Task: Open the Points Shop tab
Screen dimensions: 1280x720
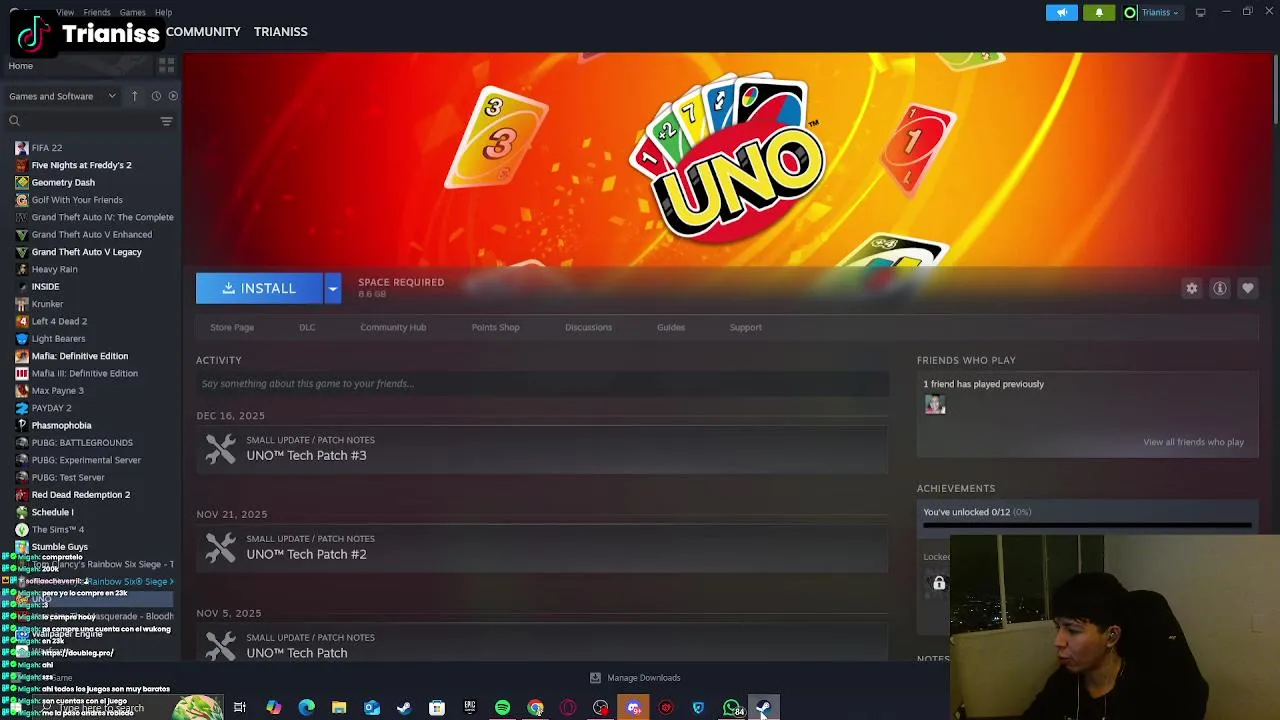Action: click(x=495, y=327)
